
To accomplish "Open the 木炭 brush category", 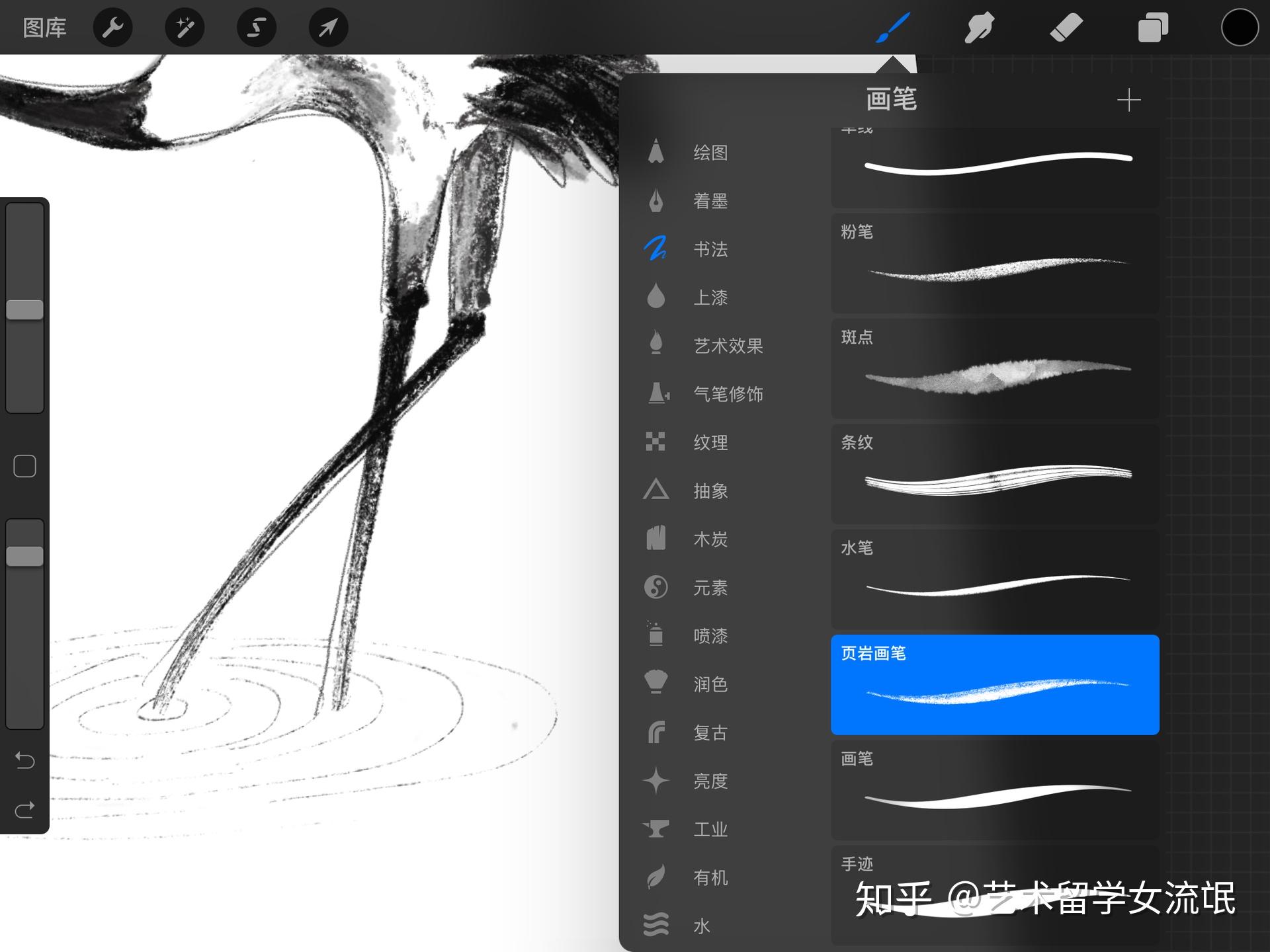I will pos(710,539).
